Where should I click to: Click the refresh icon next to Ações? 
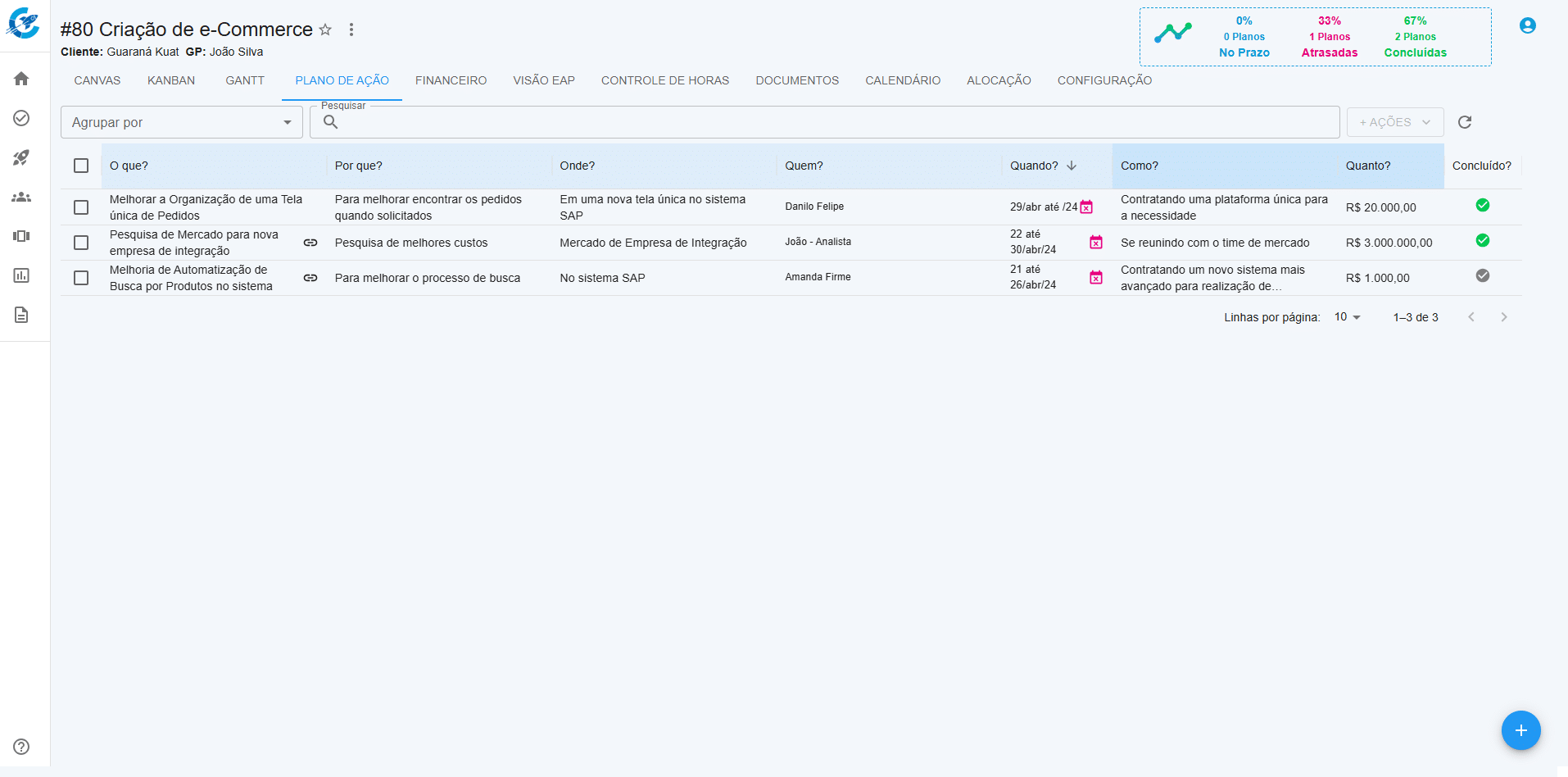tap(1465, 122)
